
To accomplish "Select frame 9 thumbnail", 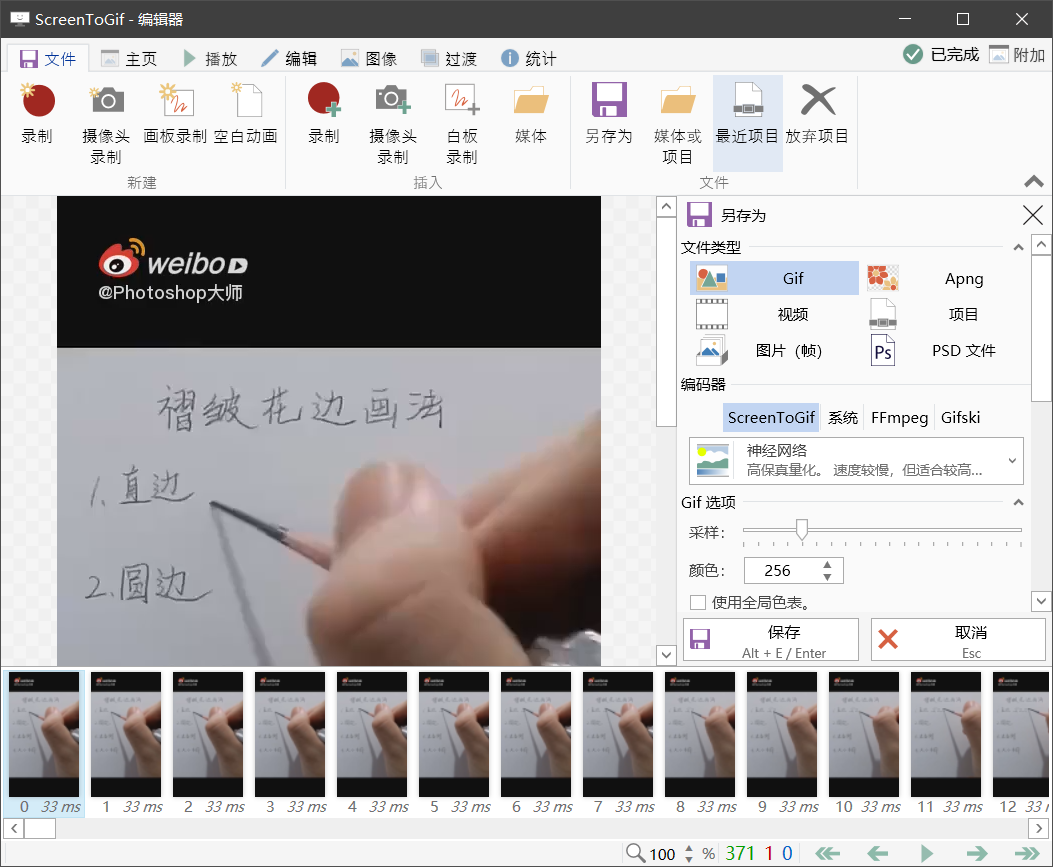I will point(782,744).
